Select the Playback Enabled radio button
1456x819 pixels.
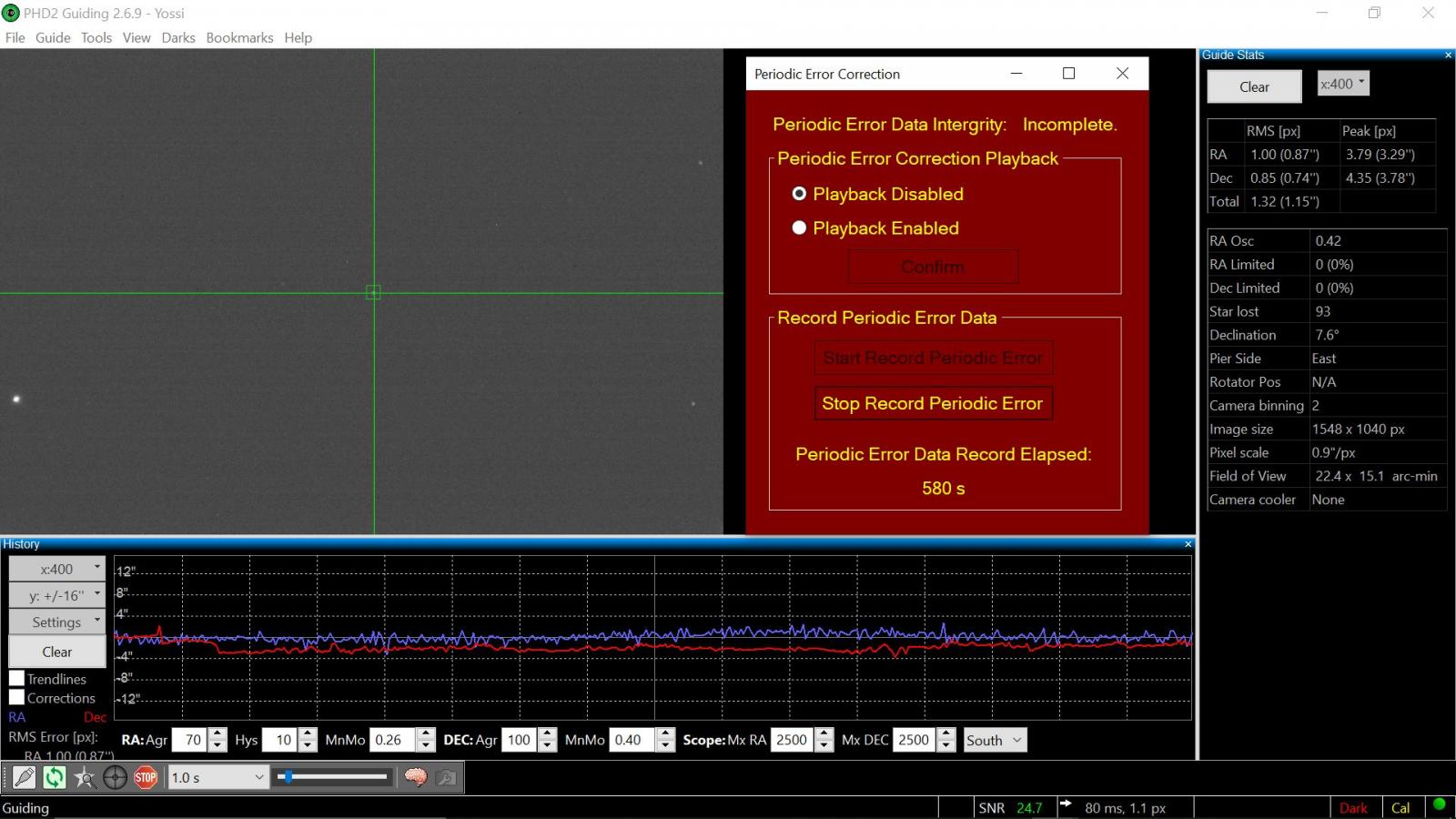[x=799, y=228]
